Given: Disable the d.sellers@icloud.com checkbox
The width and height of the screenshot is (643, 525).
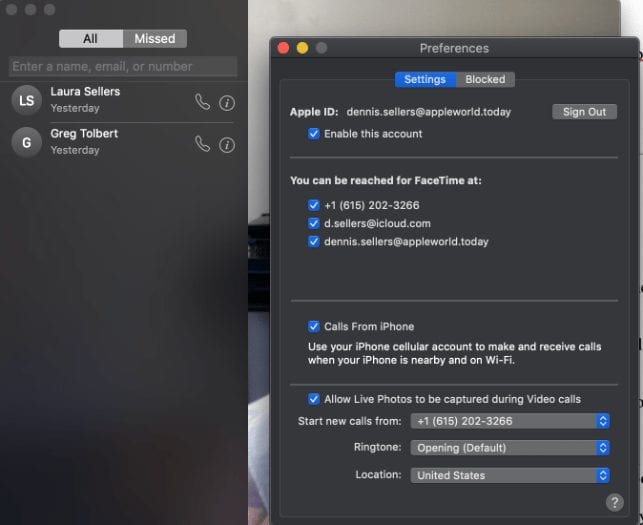Looking at the screenshot, I should click(315, 223).
